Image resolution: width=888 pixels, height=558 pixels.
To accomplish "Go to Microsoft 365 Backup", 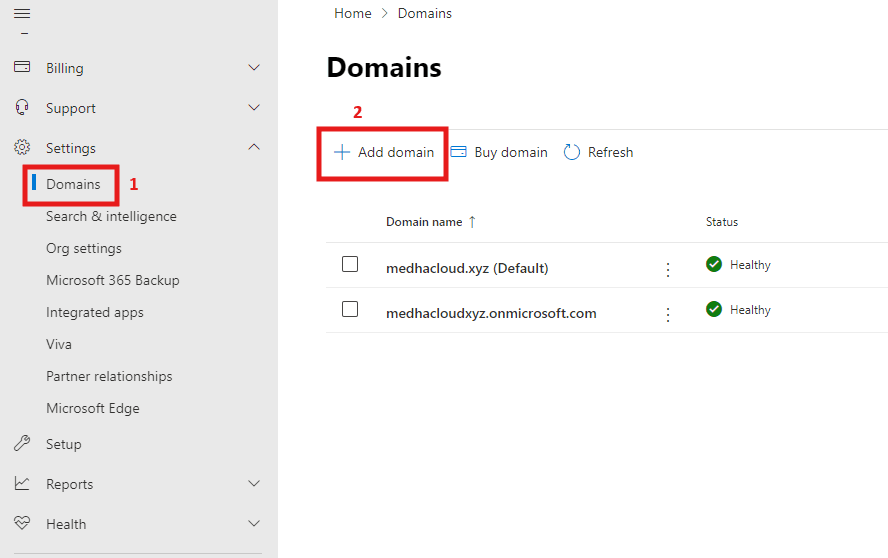I will [113, 280].
